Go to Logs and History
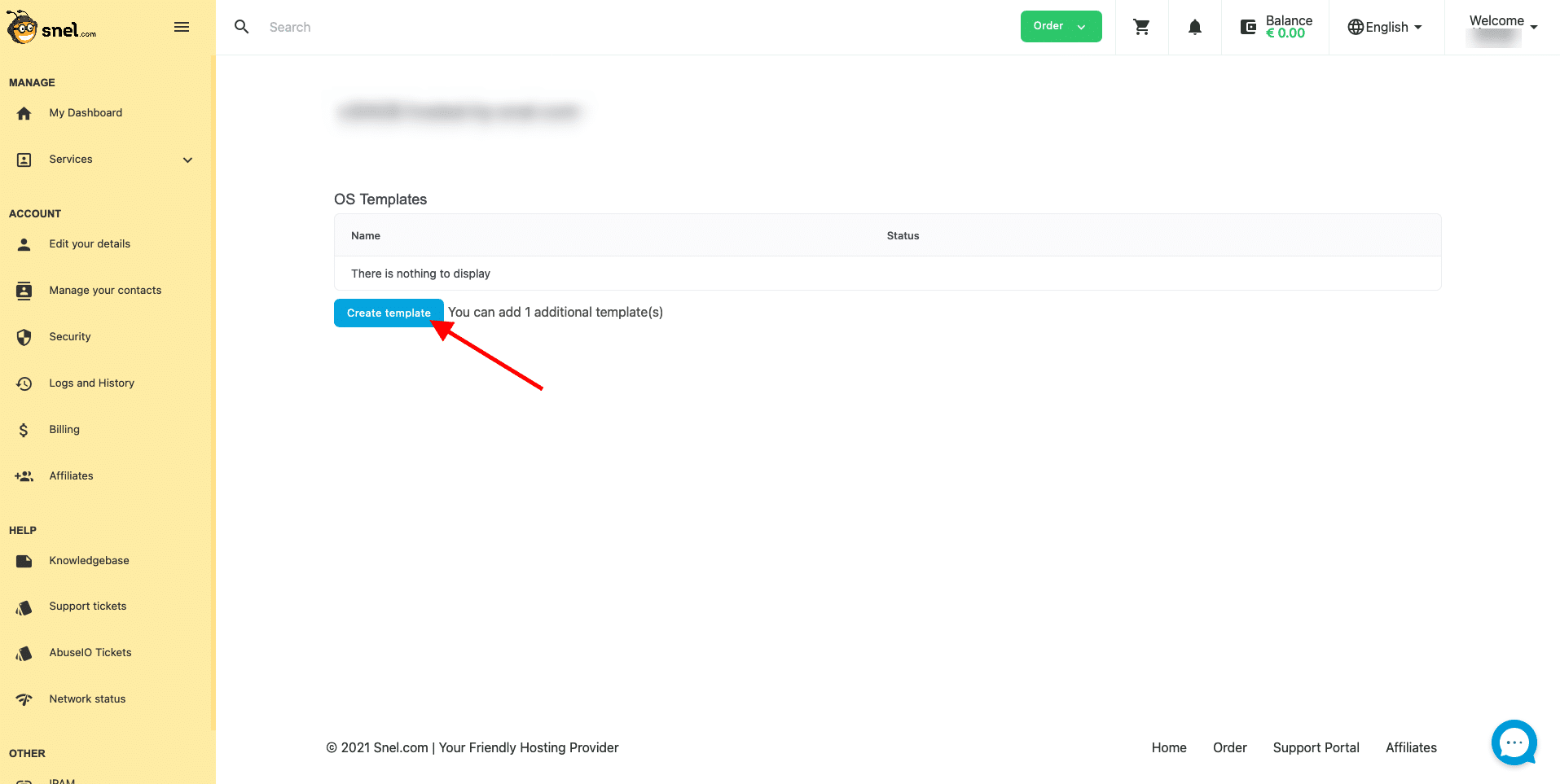Screen dimensions: 1560x784 [92, 383]
